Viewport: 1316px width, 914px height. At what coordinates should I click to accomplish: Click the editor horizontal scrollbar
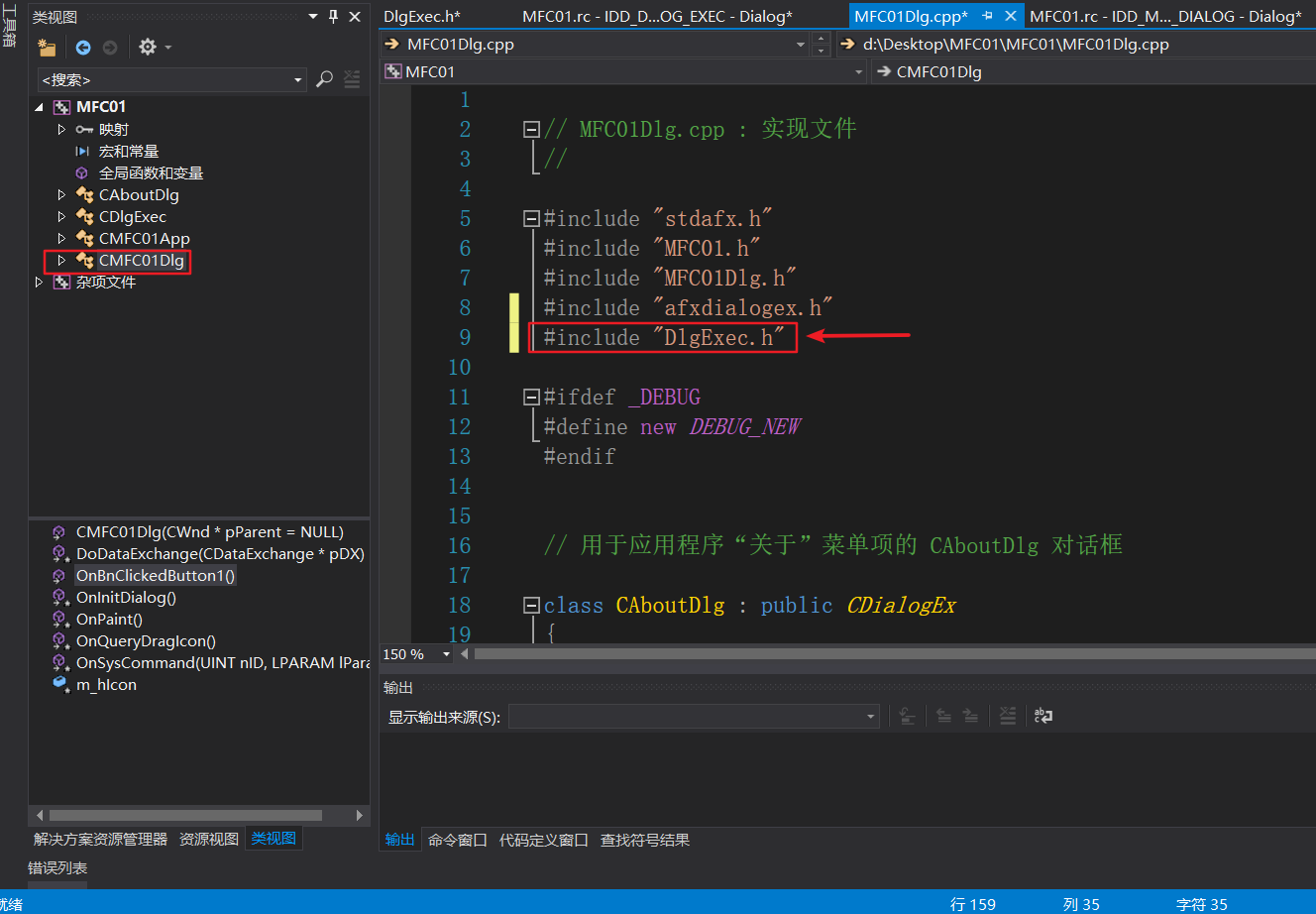click(895, 654)
